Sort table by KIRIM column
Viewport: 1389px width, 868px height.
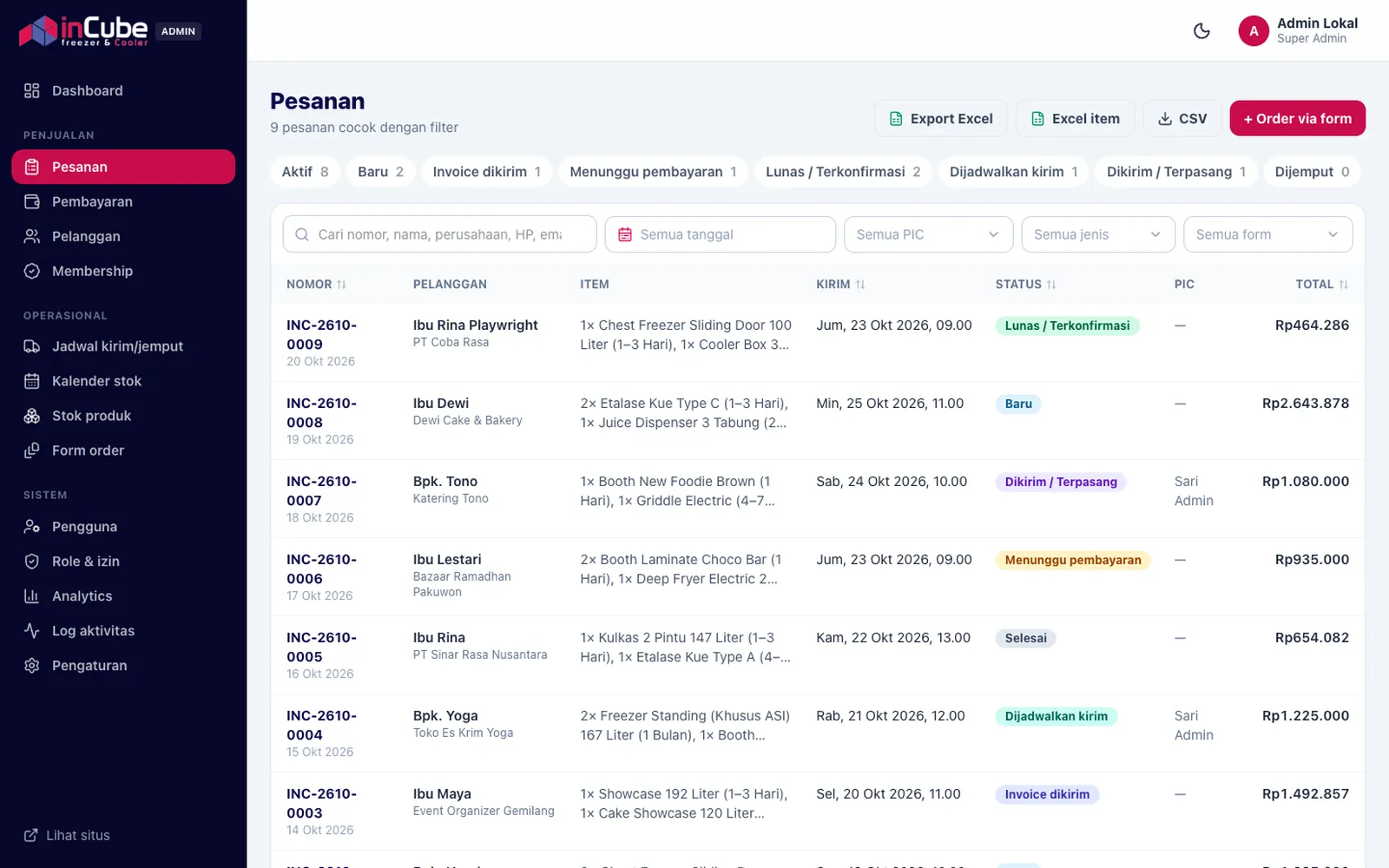(840, 285)
